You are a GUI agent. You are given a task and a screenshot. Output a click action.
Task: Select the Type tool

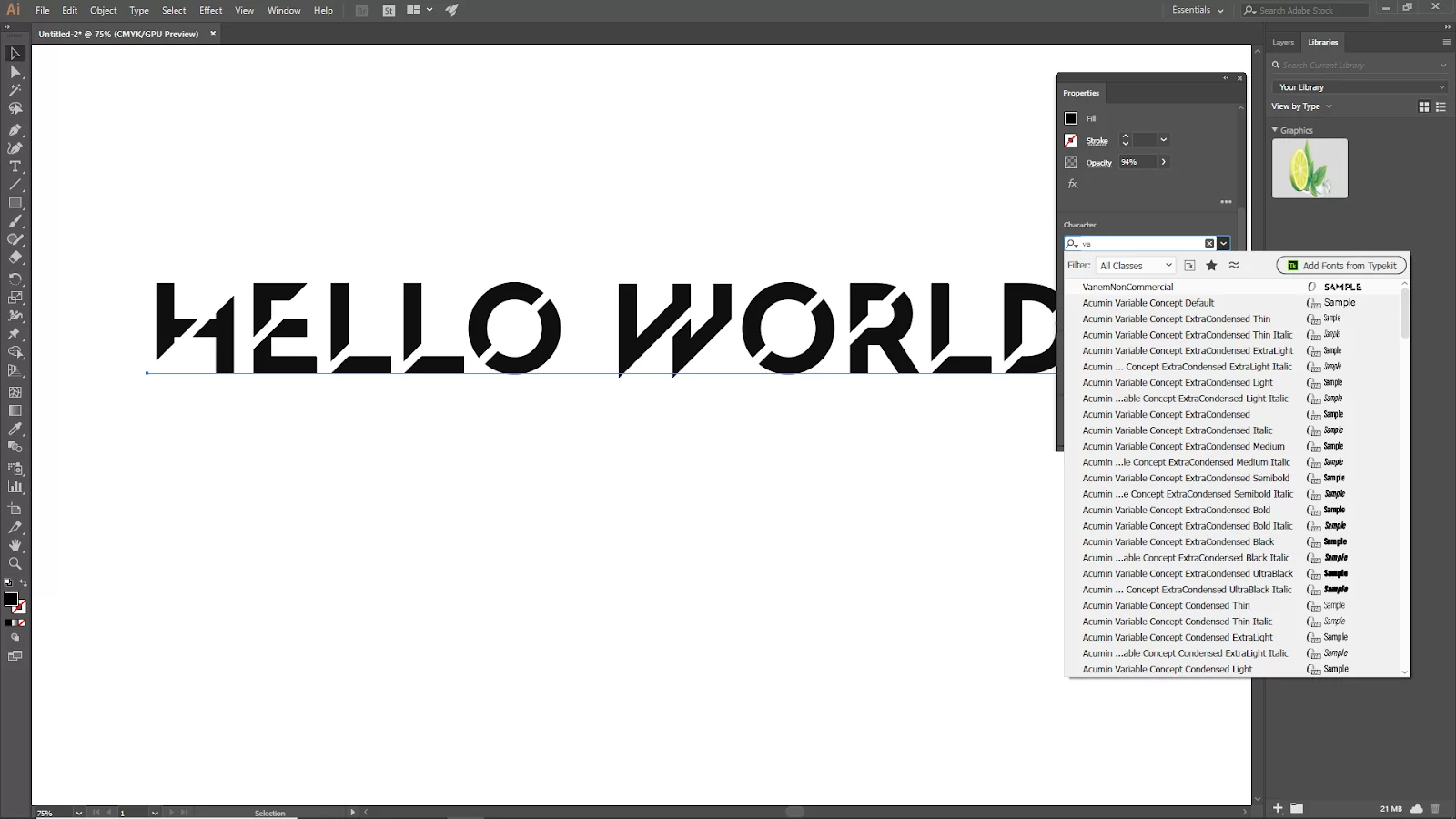pos(15,167)
